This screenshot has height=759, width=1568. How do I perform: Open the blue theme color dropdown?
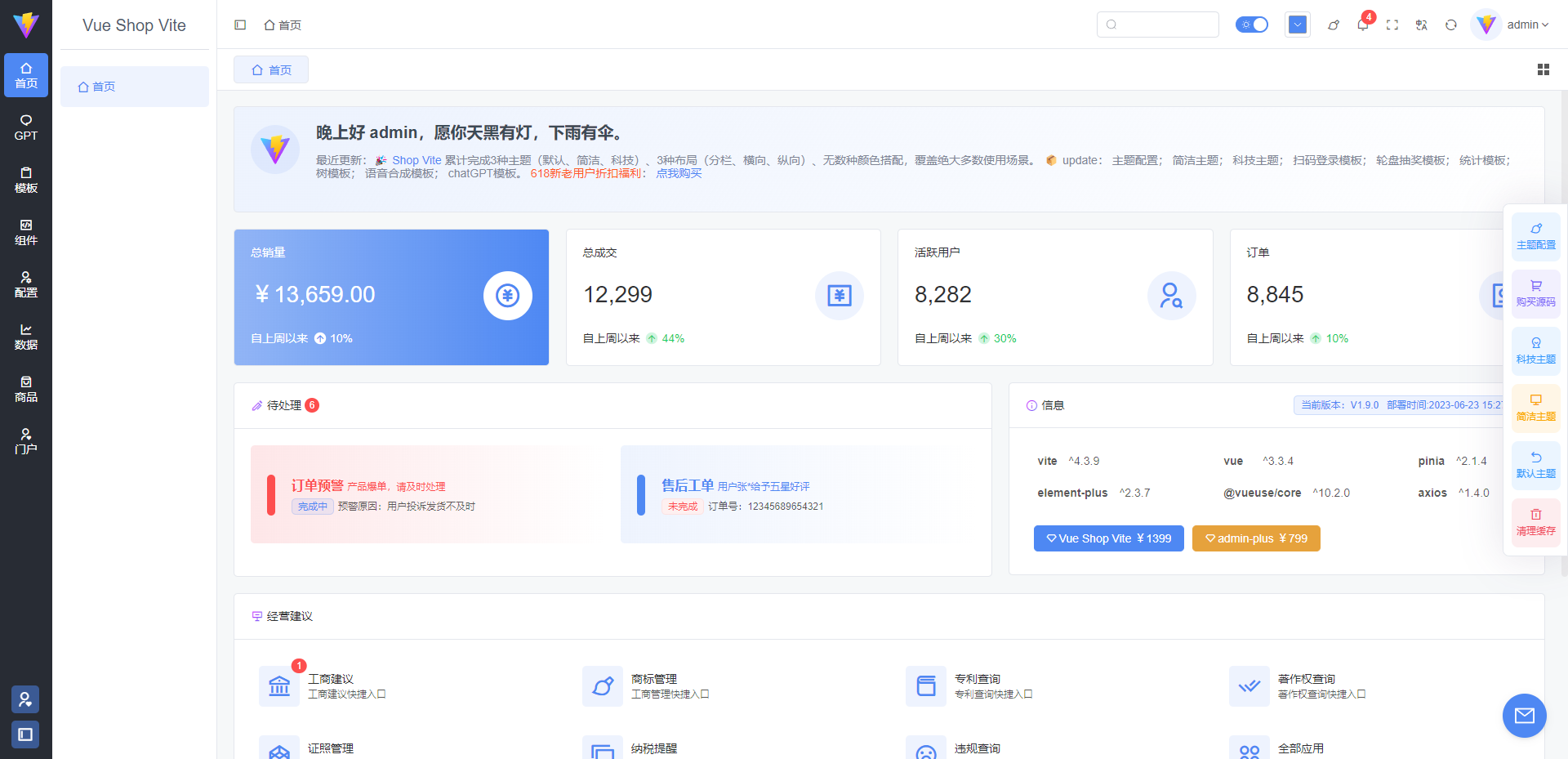click(1297, 25)
